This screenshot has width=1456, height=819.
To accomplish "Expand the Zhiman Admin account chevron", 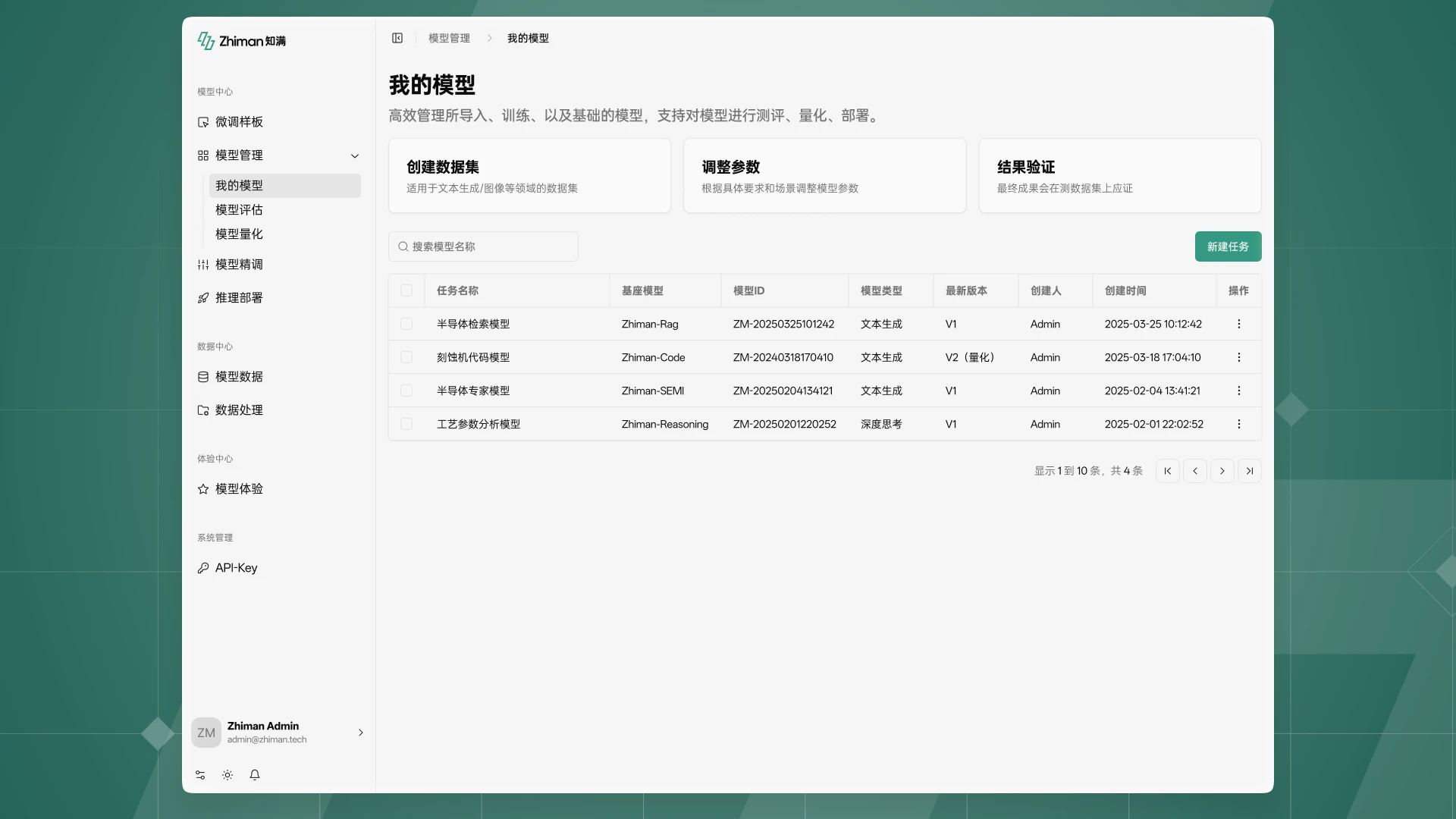I will coord(361,733).
